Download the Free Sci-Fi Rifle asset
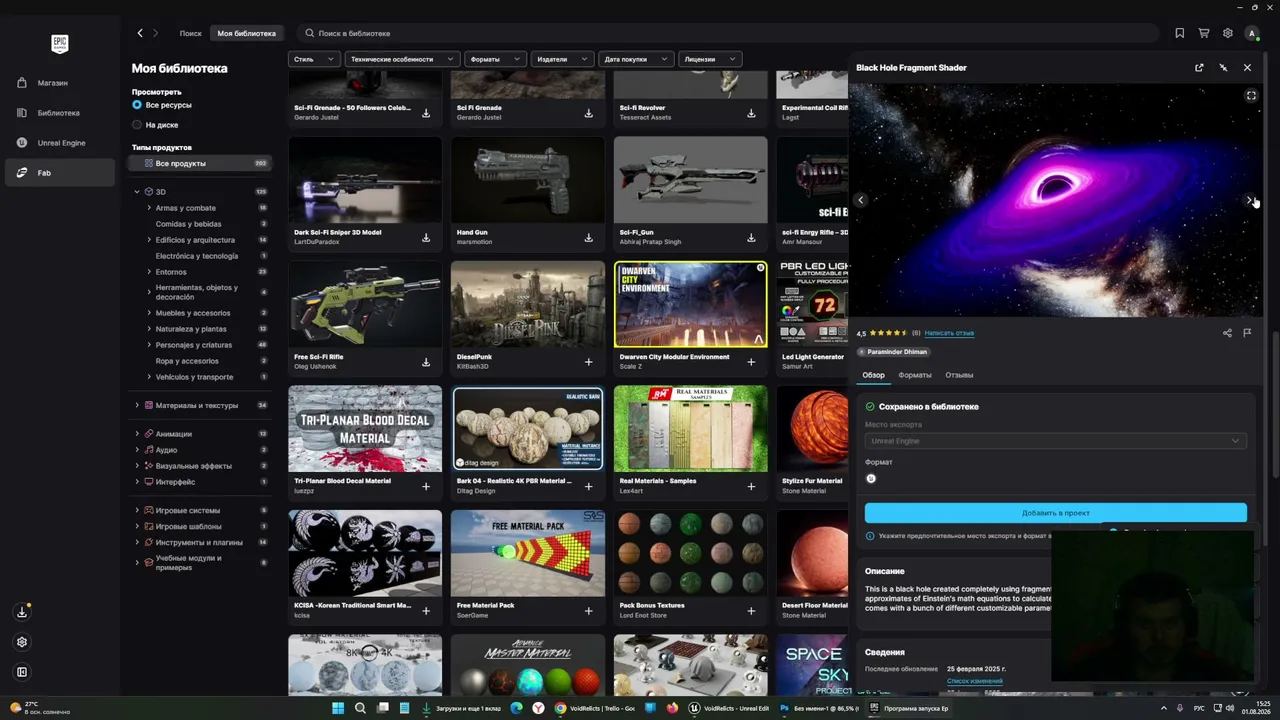Image resolution: width=1280 pixels, height=720 pixels. click(426, 362)
